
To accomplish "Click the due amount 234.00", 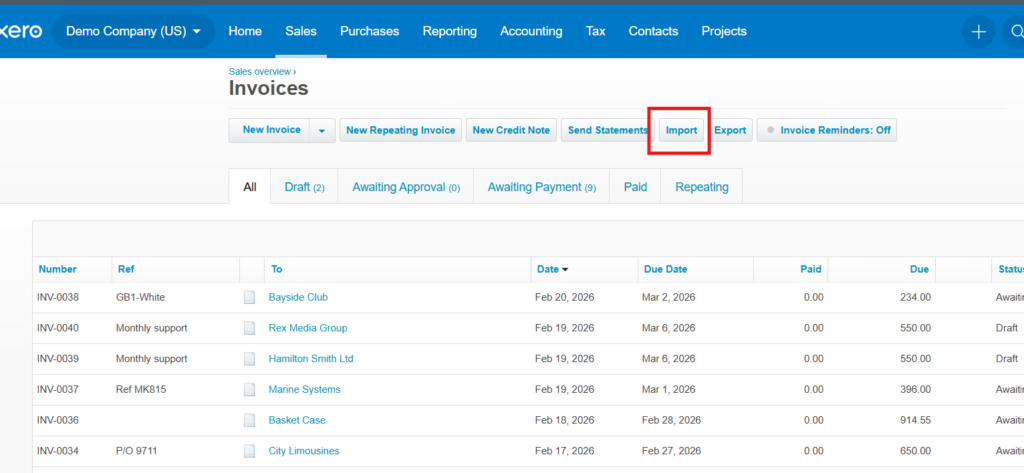I will (x=916, y=297).
